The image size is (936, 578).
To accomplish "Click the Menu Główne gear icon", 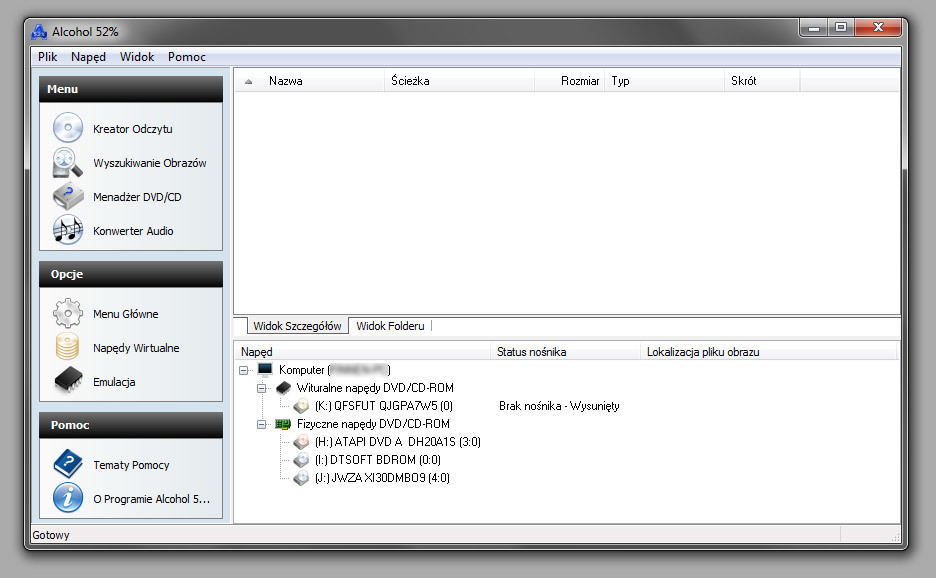I will 67,313.
